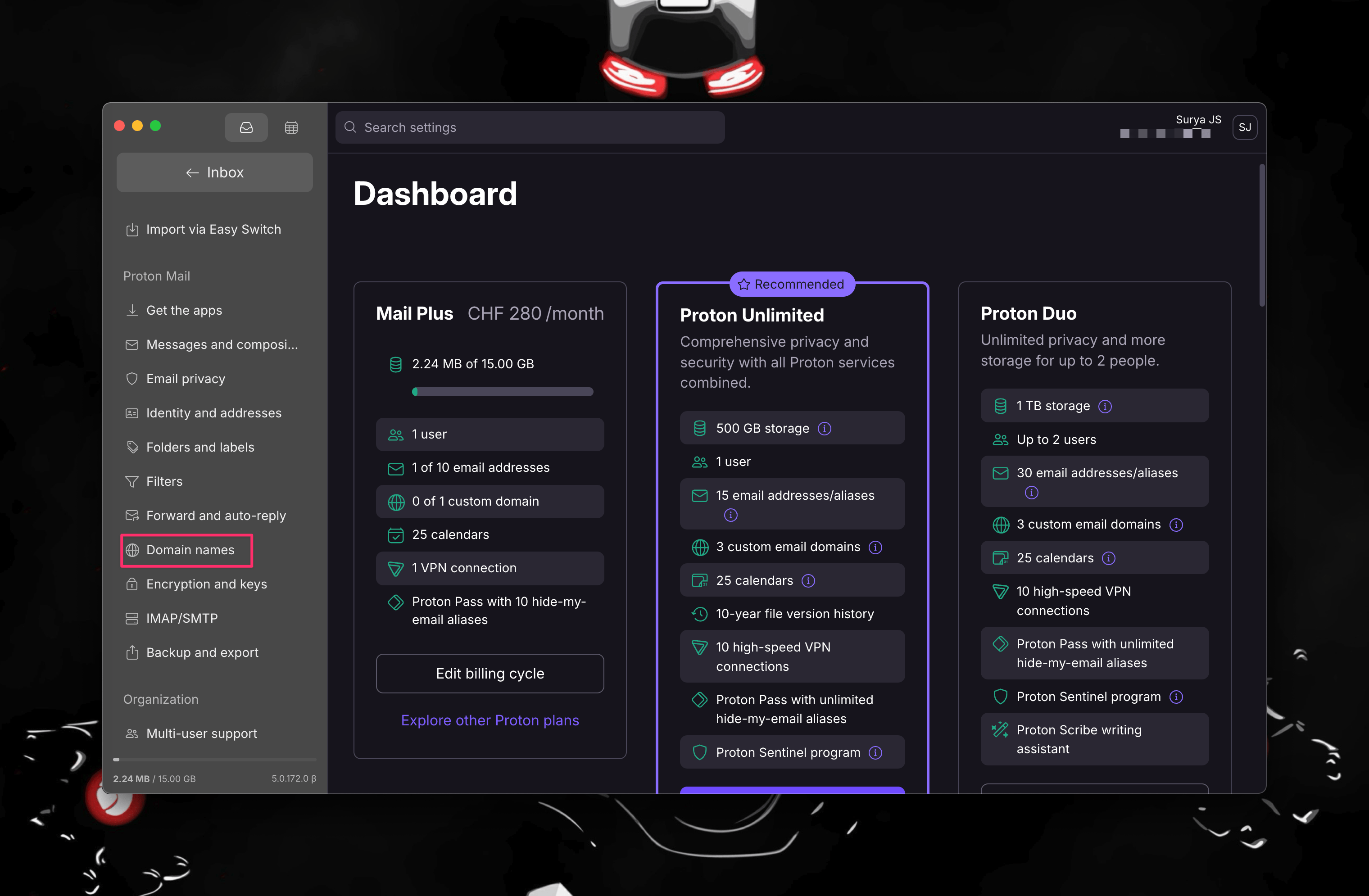
Task: Open Email privacy settings
Action: [177, 379]
